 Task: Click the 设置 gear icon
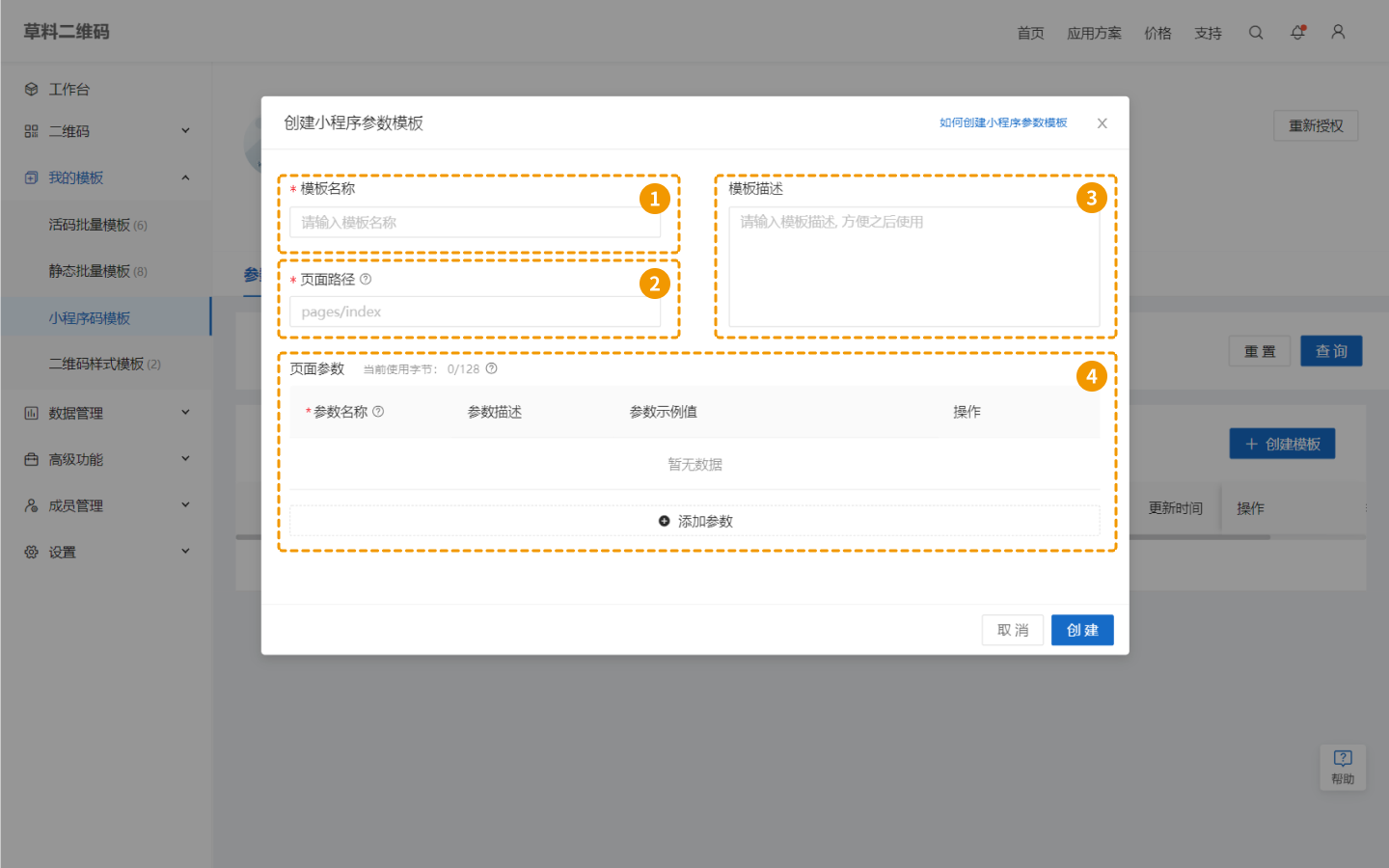31,552
